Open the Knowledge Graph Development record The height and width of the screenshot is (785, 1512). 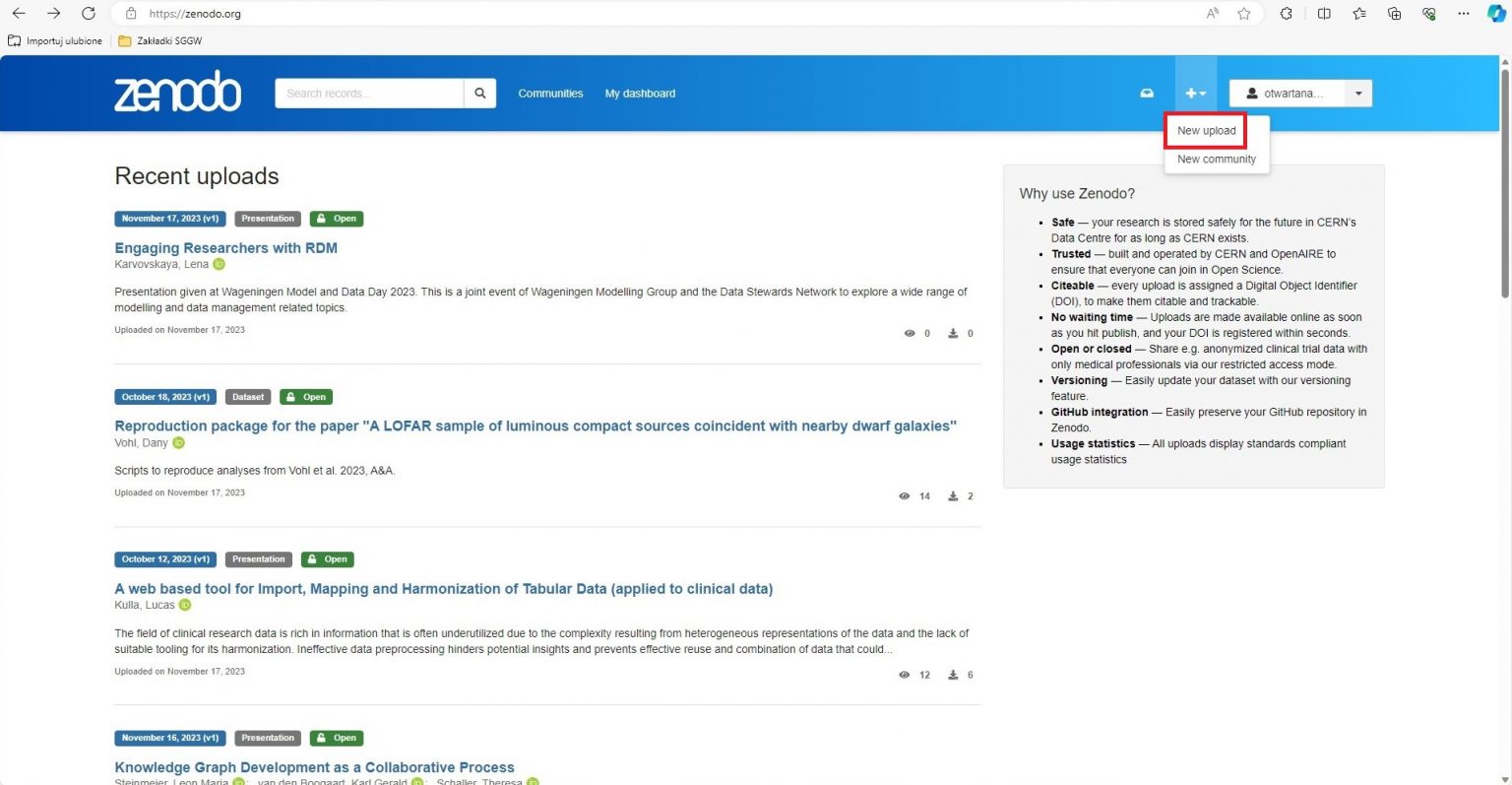point(314,766)
